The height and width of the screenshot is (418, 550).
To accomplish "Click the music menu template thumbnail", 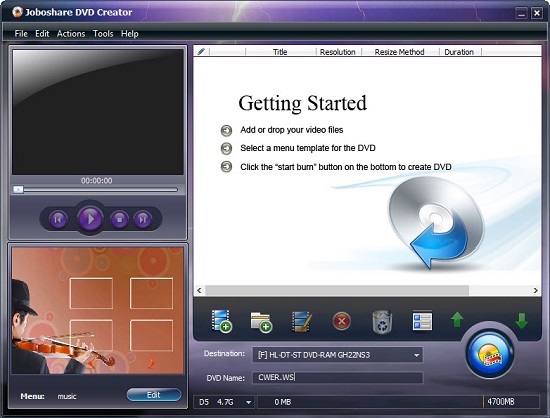I will pyautogui.click(x=98, y=311).
